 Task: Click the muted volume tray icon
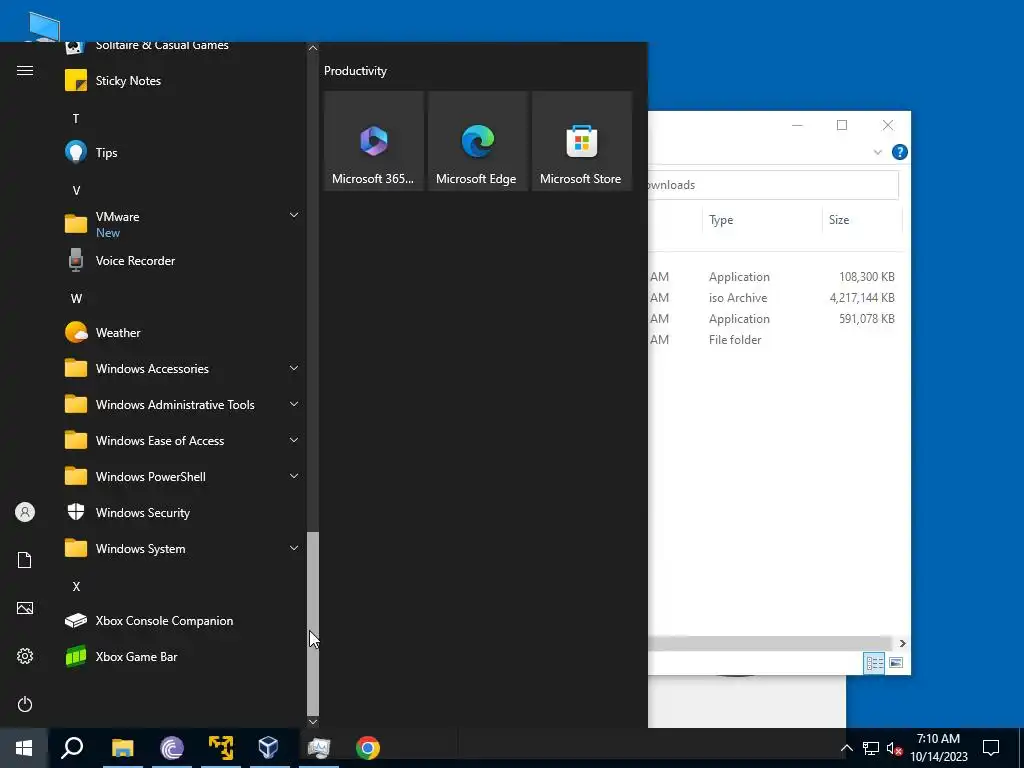click(x=894, y=748)
